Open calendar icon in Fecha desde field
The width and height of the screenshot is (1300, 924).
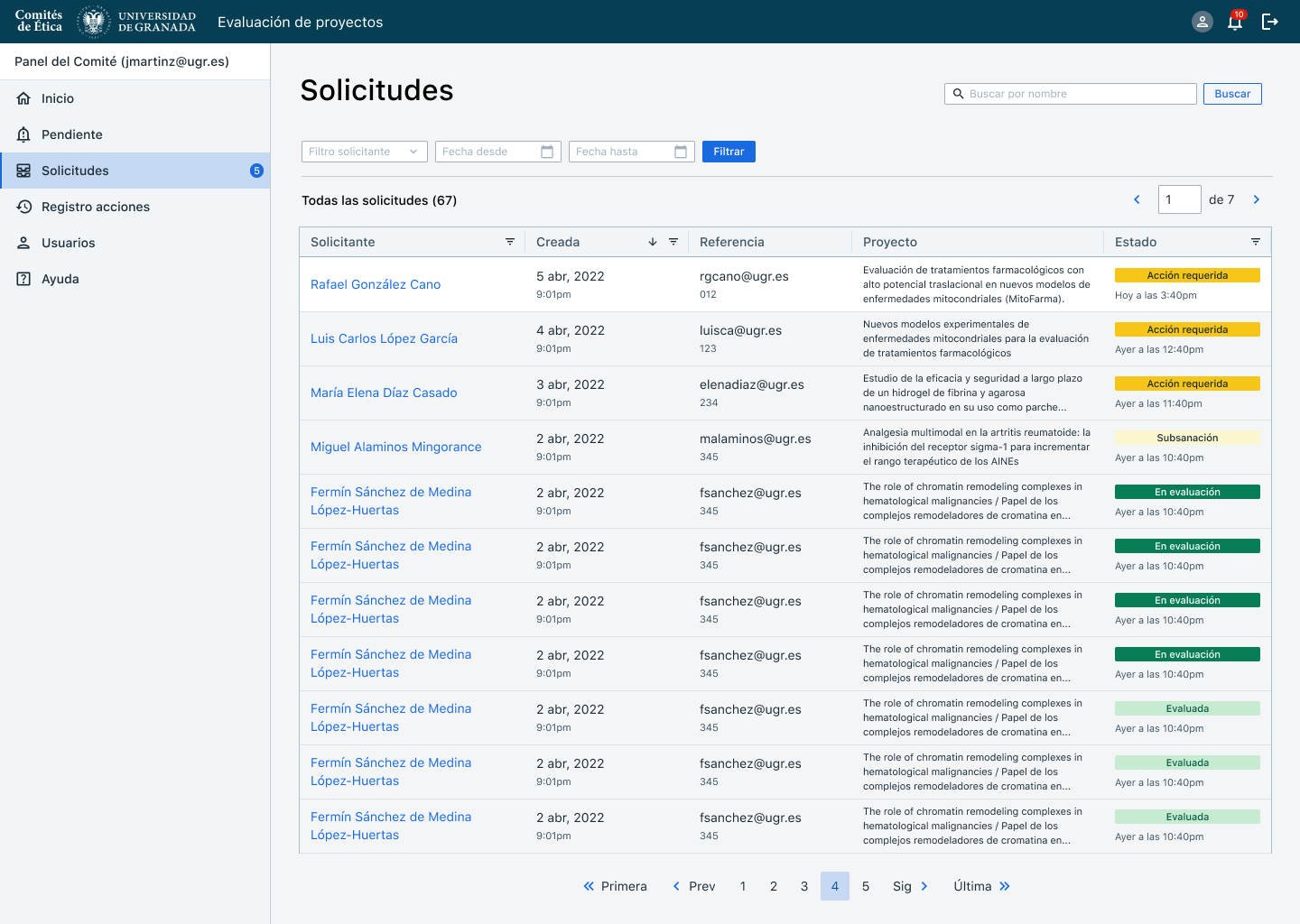click(x=547, y=152)
